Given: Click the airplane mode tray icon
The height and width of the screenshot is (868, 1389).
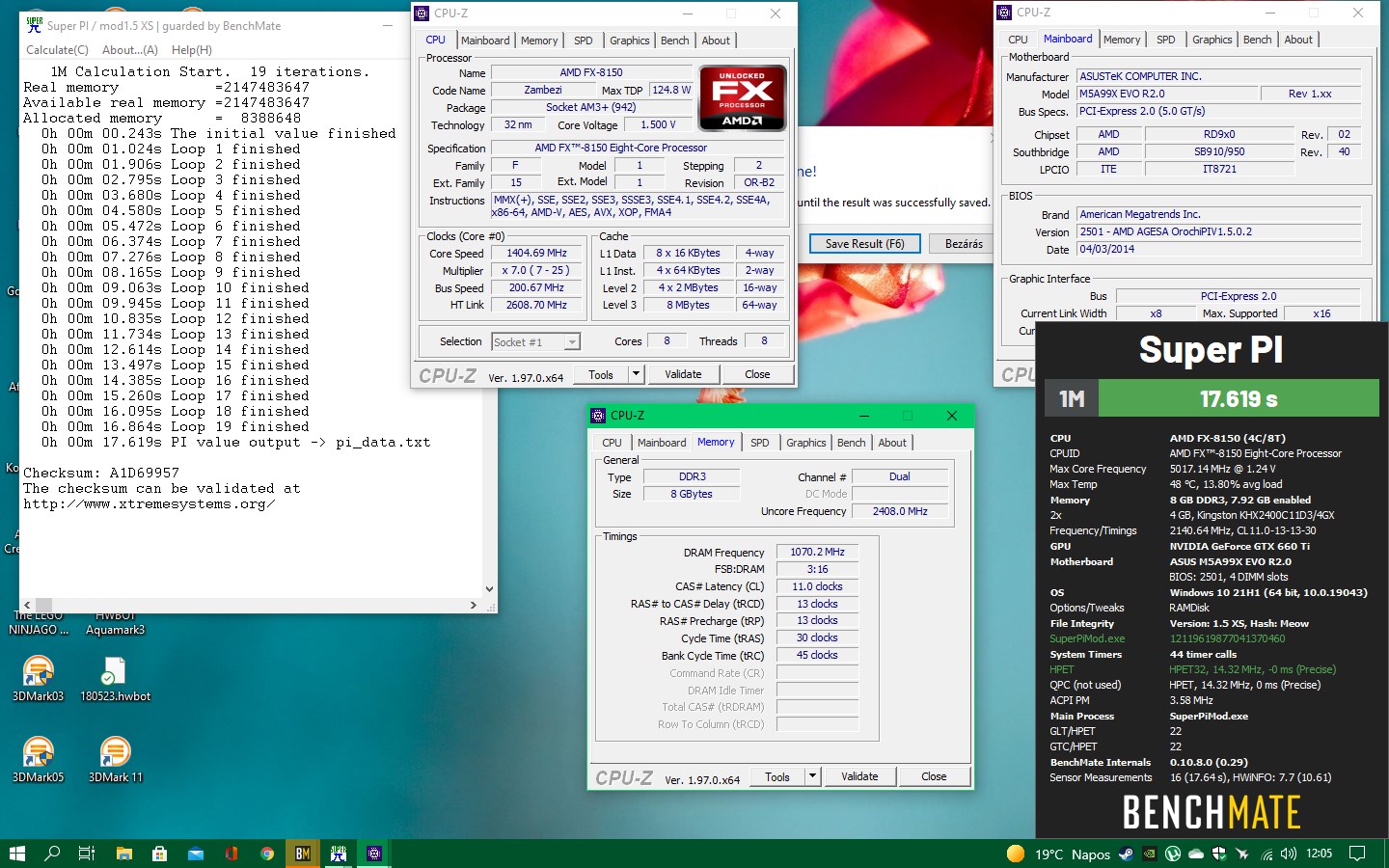Looking at the screenshot, I should [1242, 854].
